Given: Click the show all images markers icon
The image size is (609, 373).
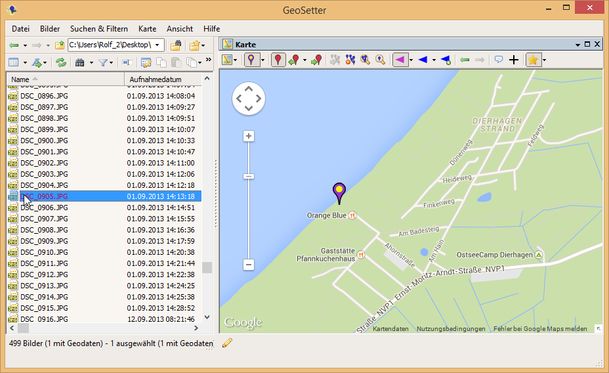Looking at the screenshot, I should click(x=350, y=59).
